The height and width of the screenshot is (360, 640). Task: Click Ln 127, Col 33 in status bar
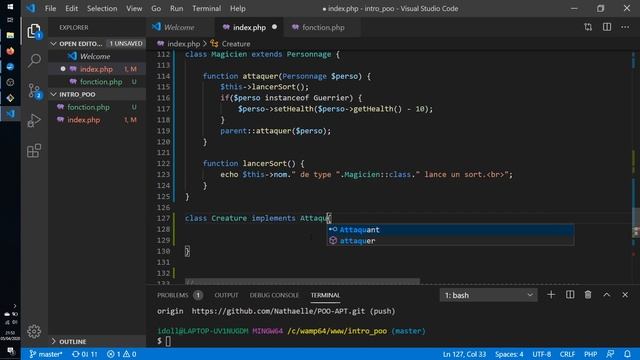[x=464, y=354]
